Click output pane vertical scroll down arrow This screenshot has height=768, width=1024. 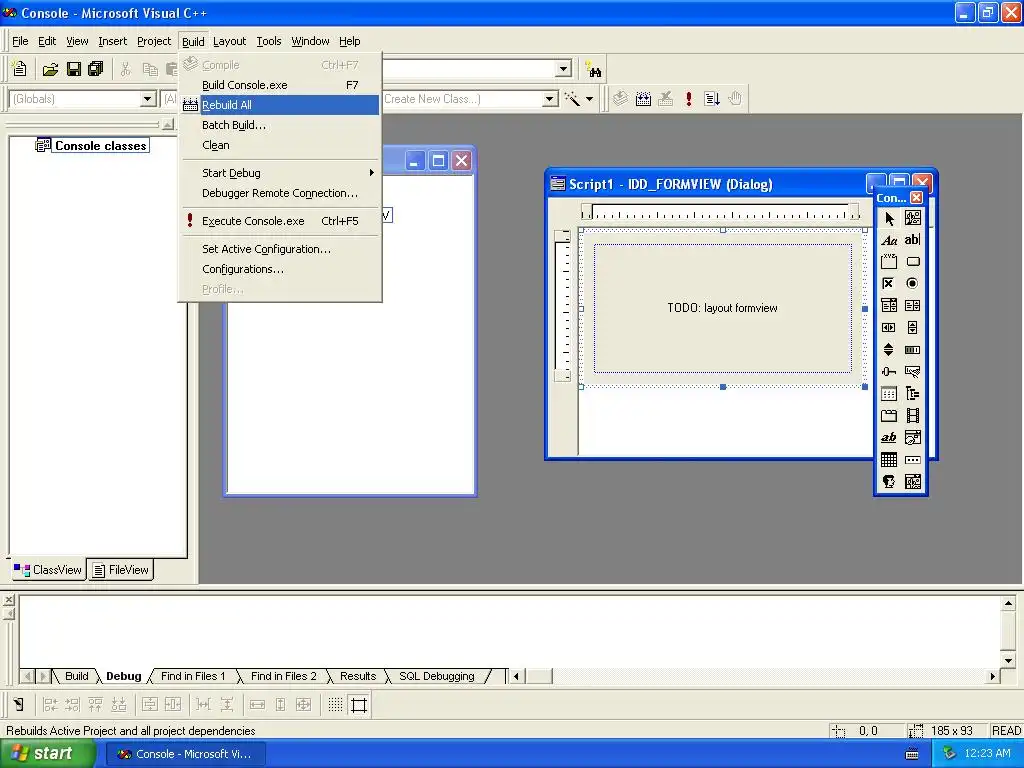click(1008, 661)
